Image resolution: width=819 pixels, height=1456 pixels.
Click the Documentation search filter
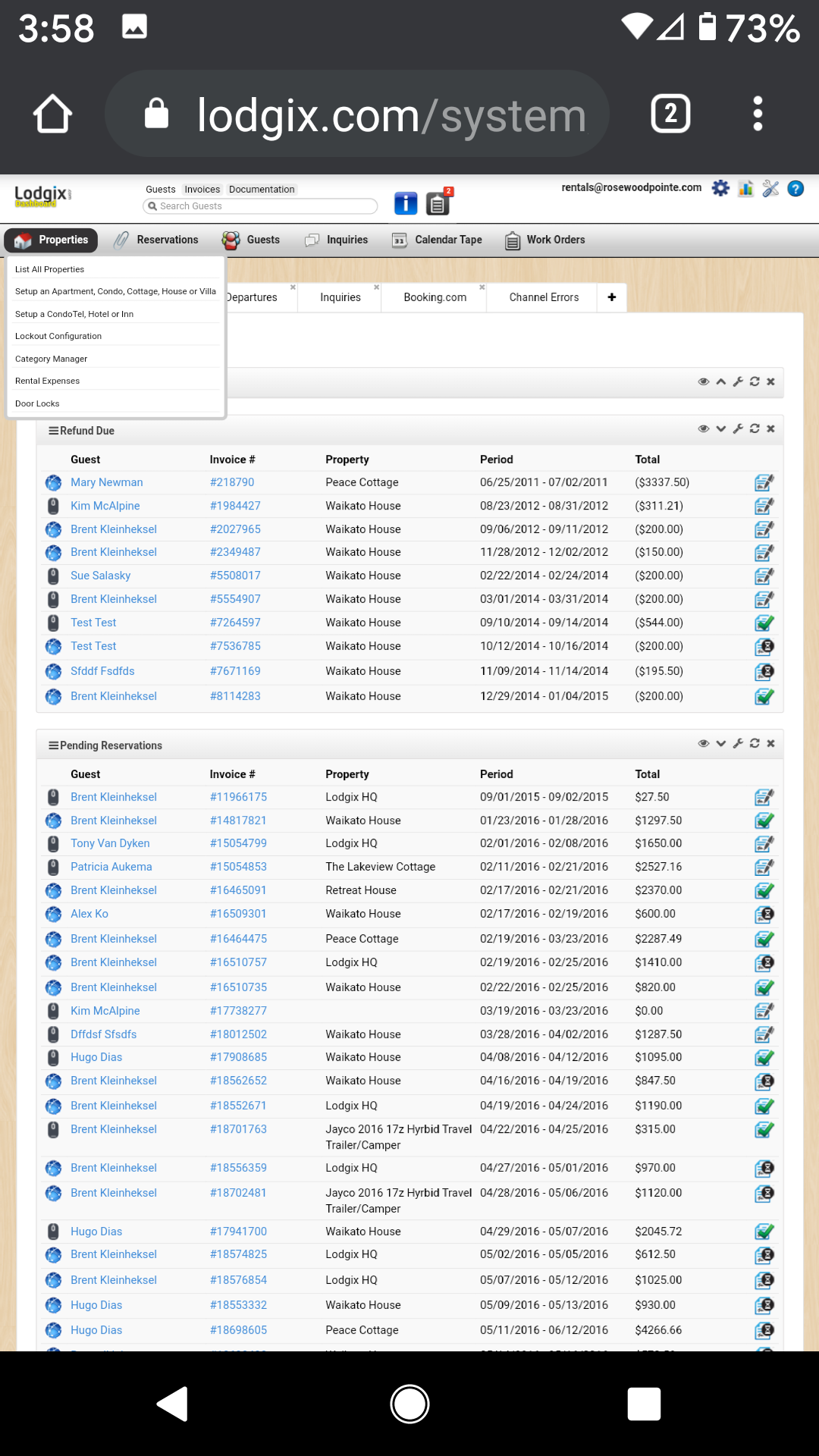point(262,190)
